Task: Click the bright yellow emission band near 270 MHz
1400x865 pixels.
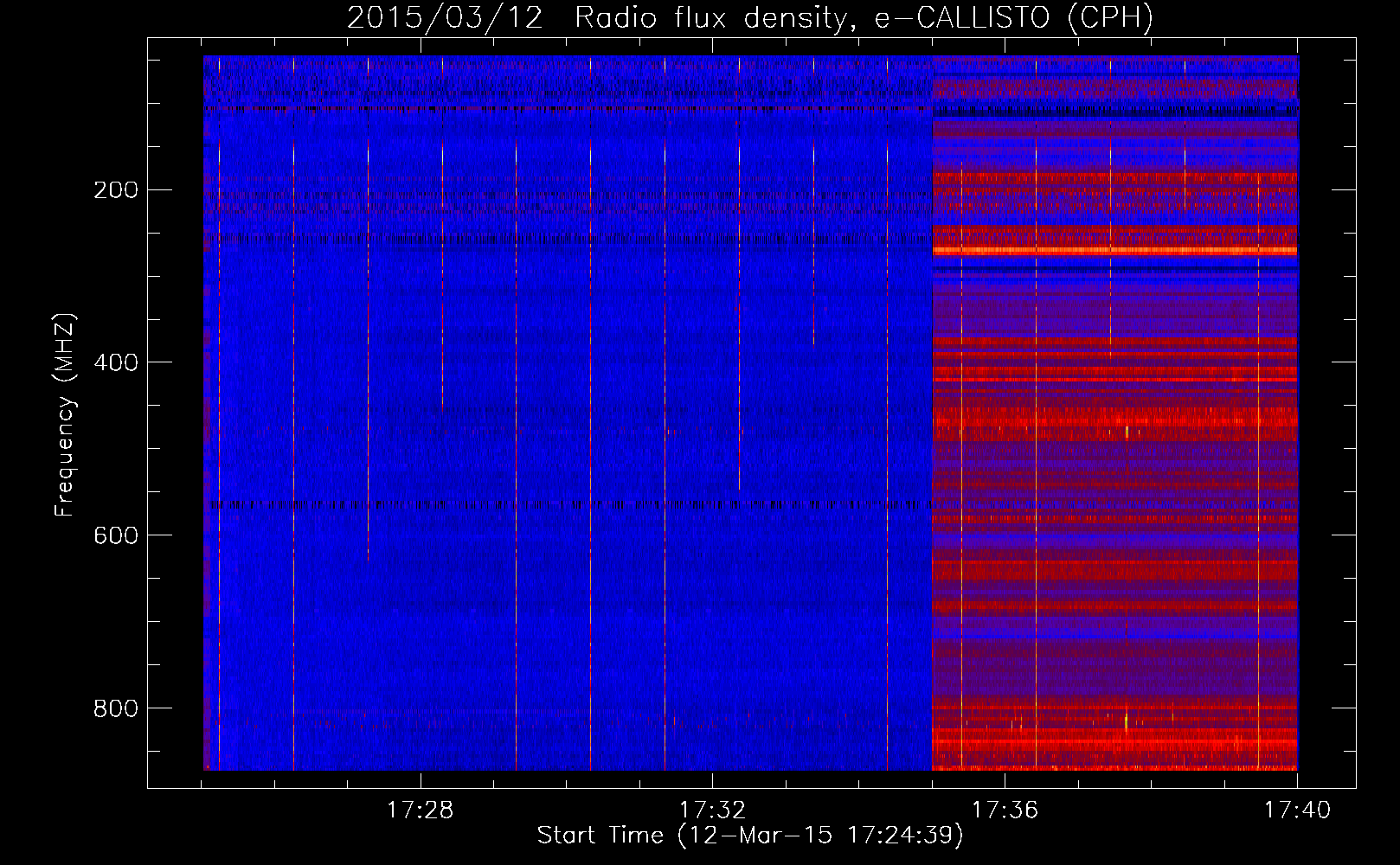Action: click(x=1114, y=251)
